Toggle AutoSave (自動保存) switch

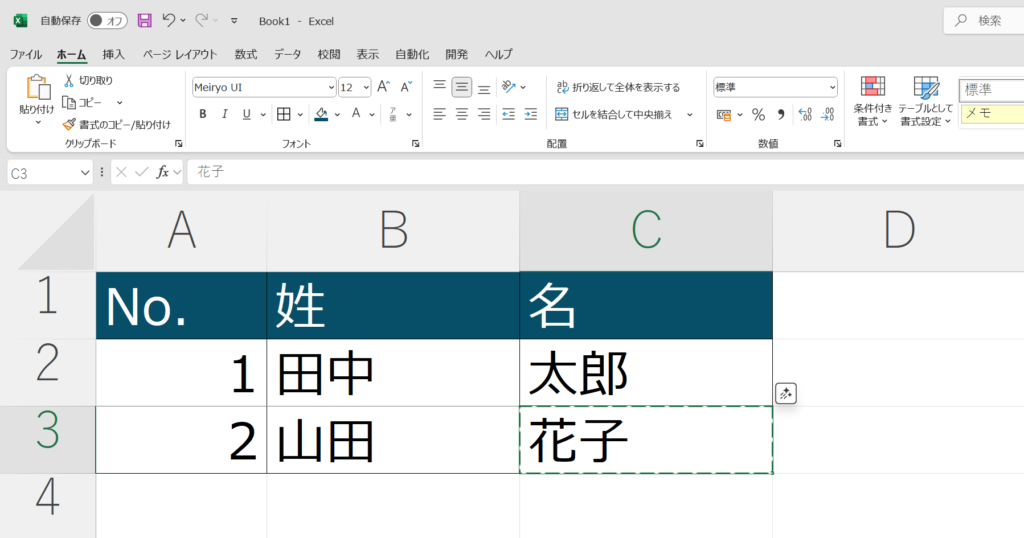pos(107,21)
